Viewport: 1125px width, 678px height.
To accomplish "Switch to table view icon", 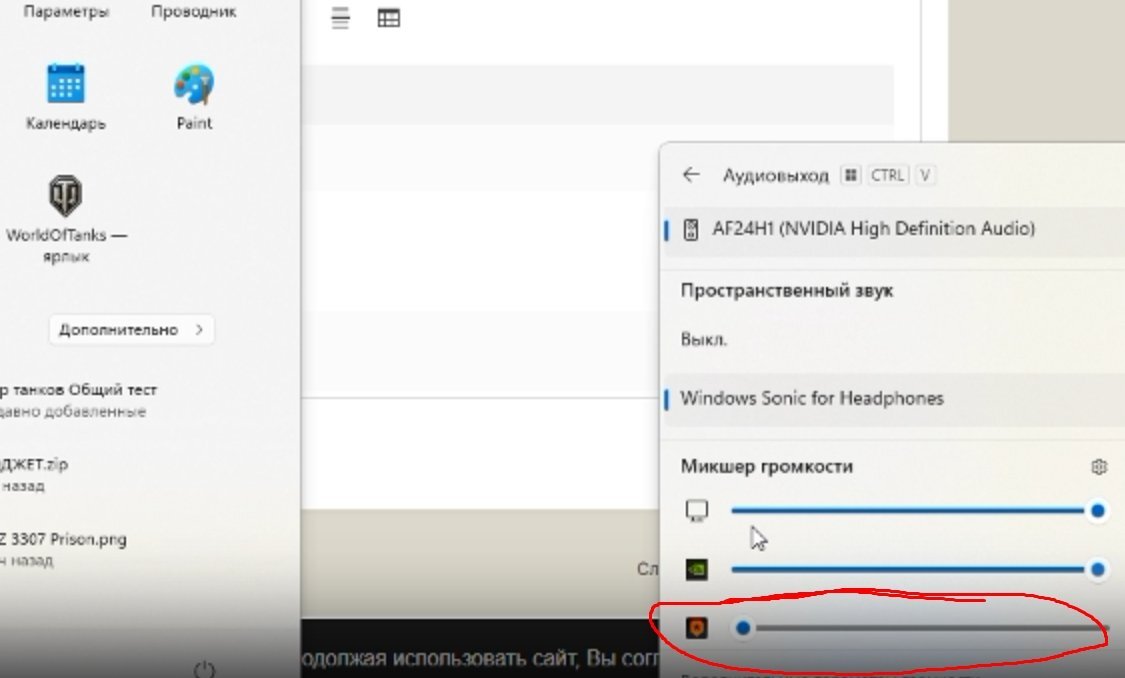I will pyautogui.click(x=389, y=18).
